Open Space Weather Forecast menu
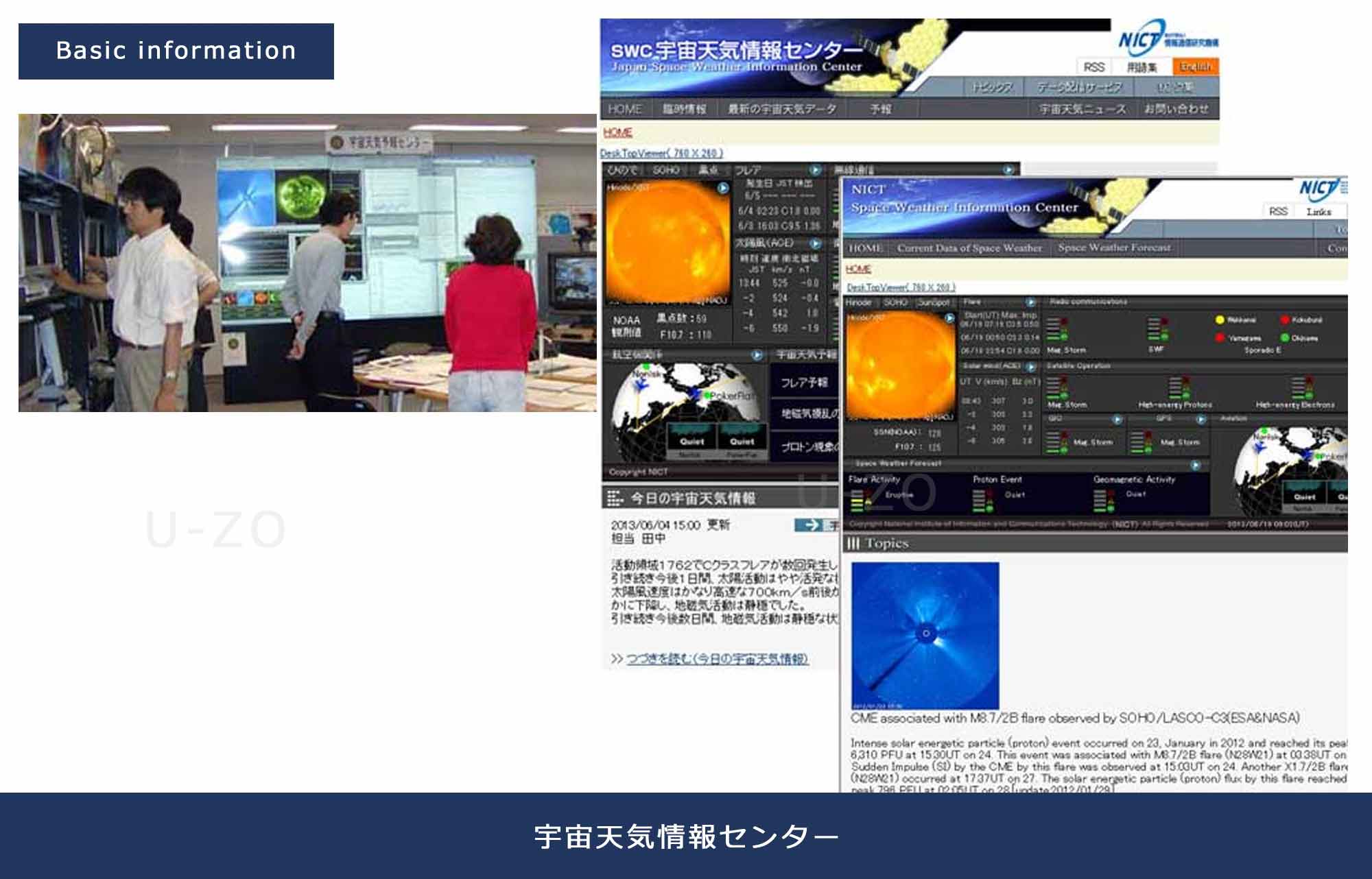Viewport: 1372px width, 879px height. (1115, 248)
